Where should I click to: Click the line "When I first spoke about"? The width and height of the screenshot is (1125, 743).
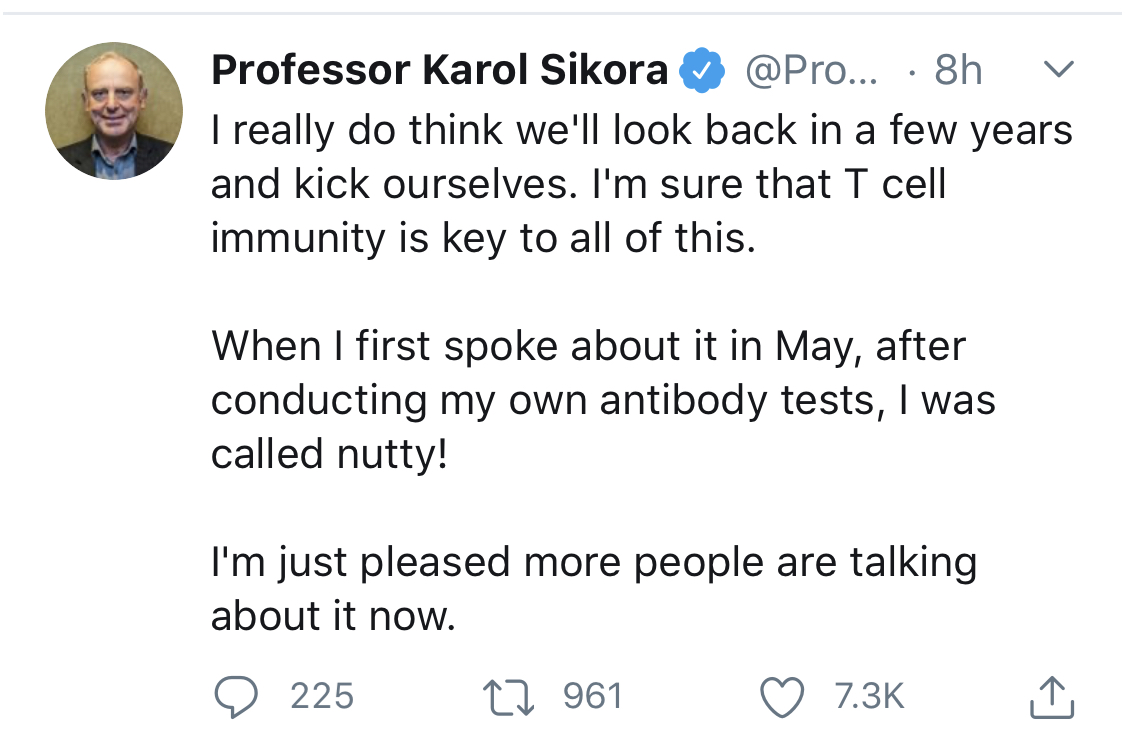[x=588, y=346]
